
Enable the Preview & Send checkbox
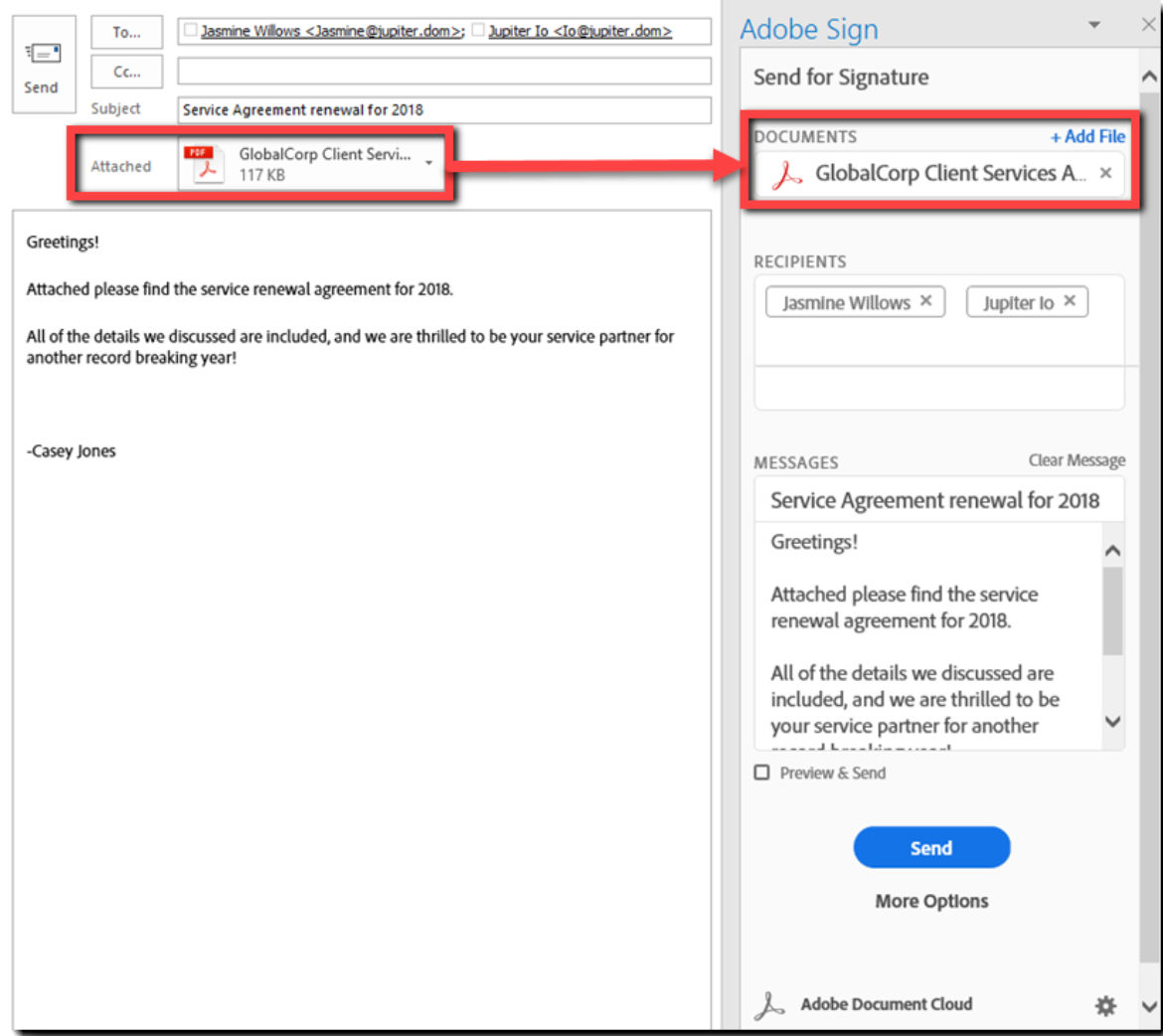[761, 773]
